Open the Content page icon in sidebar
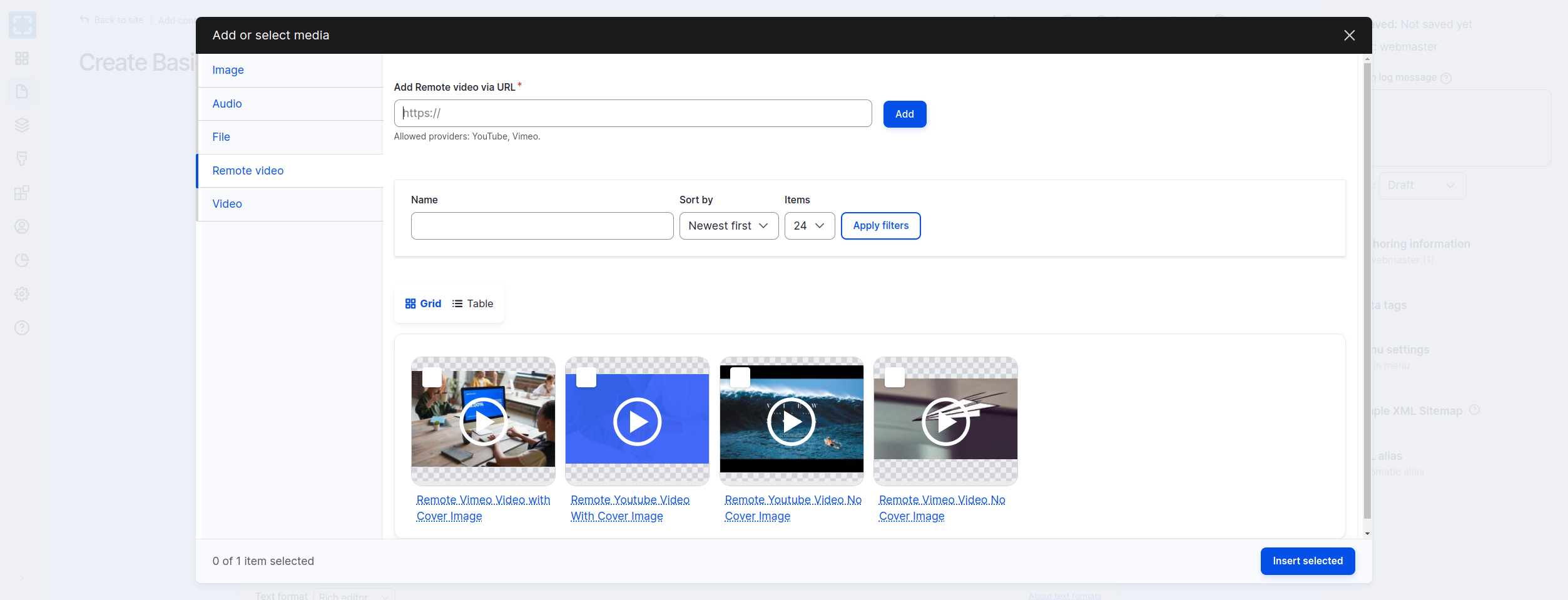Screen dimensions: 1568x600 [x=22, y=91]
